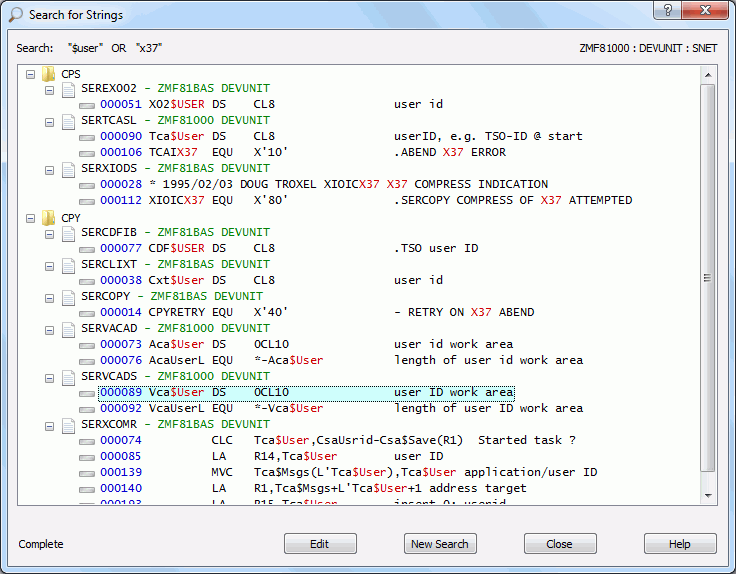Click the CPS folder icon
Viewport: 736px width, 574px height.
click(x=48, y=74)
